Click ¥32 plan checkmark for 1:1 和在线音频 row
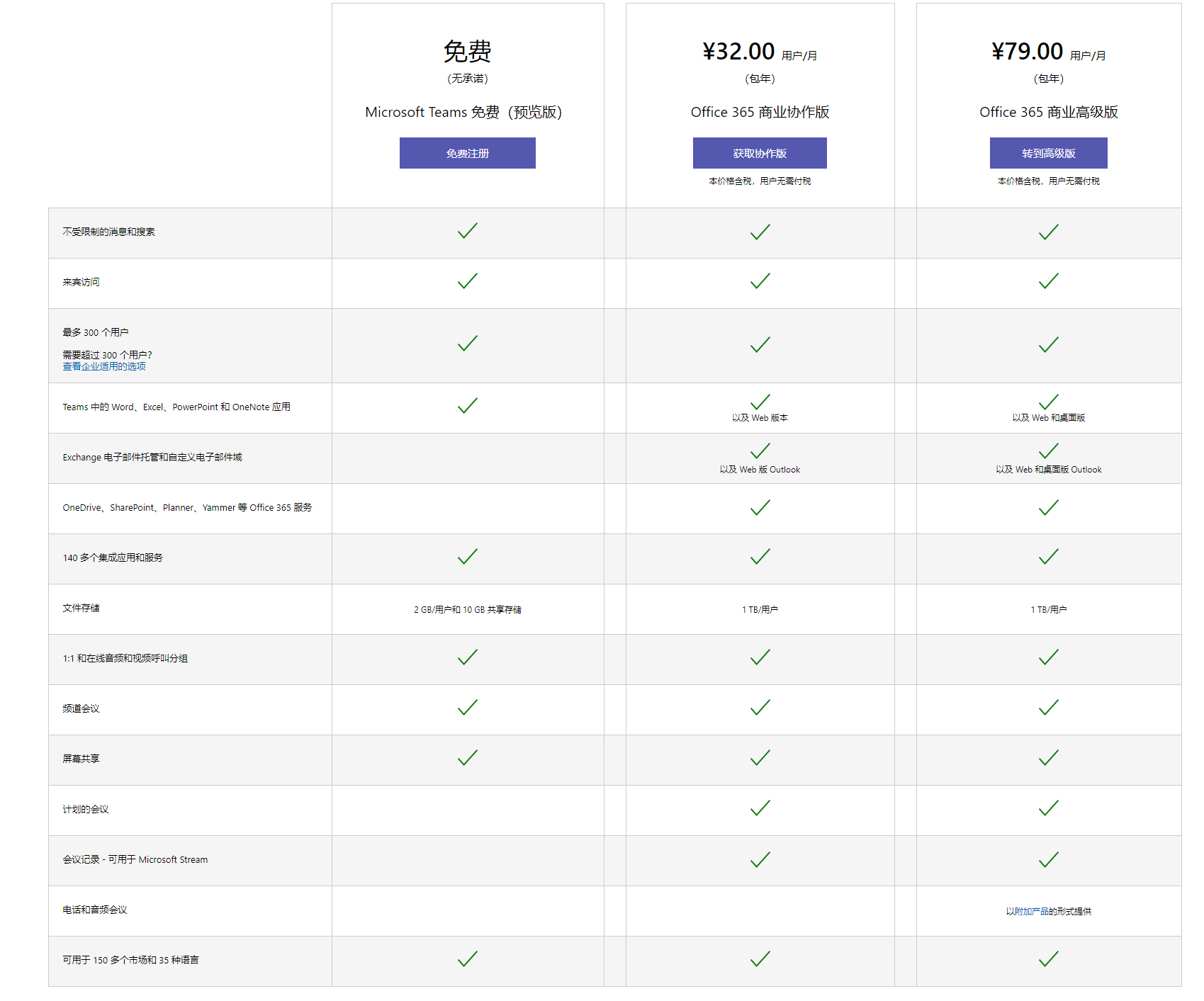 coord(760,657)
